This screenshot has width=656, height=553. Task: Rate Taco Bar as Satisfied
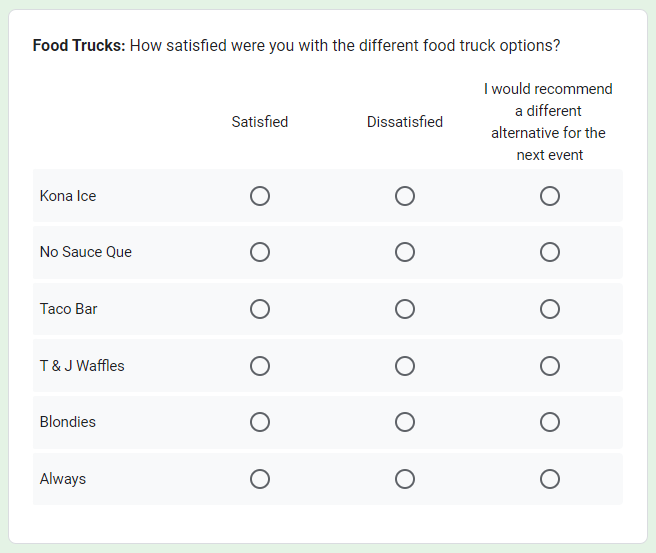[260, 309]
